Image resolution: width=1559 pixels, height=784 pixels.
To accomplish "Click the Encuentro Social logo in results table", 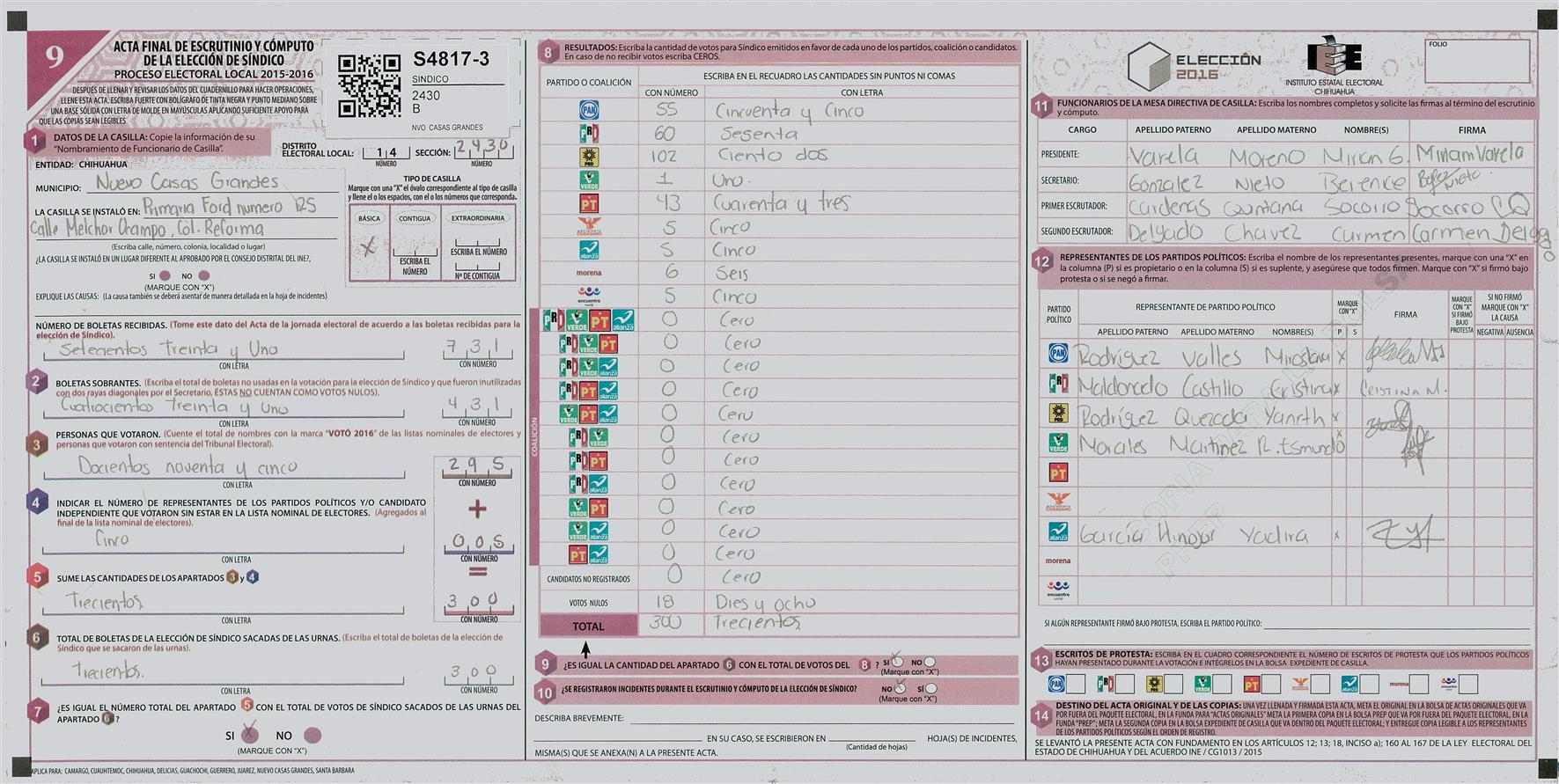I will tap(588, 296).
